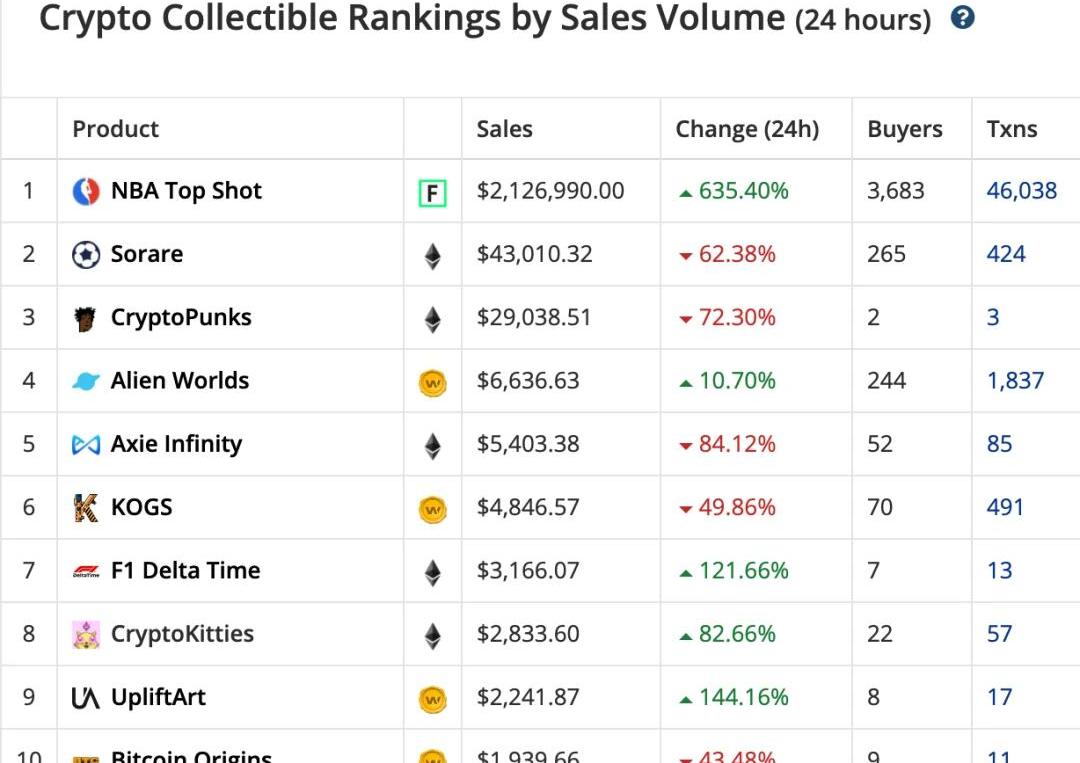Screen dimensions: 1080x763
Task: Click the UpliftArt logo icon
Action: tap(86, 698)
